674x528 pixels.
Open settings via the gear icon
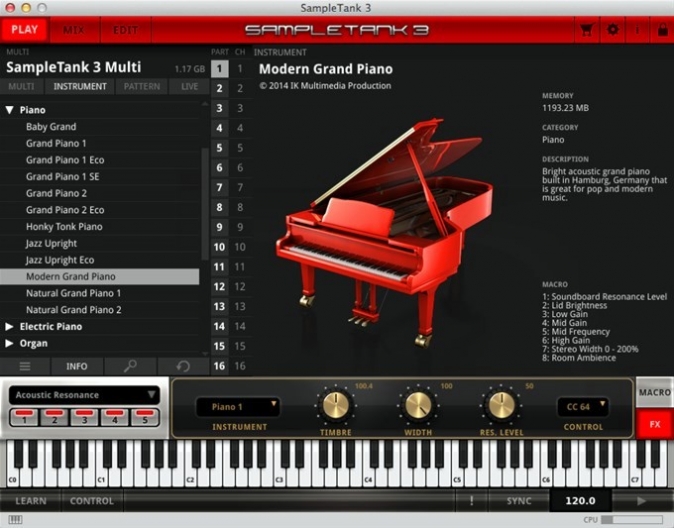tap(613, 30)
